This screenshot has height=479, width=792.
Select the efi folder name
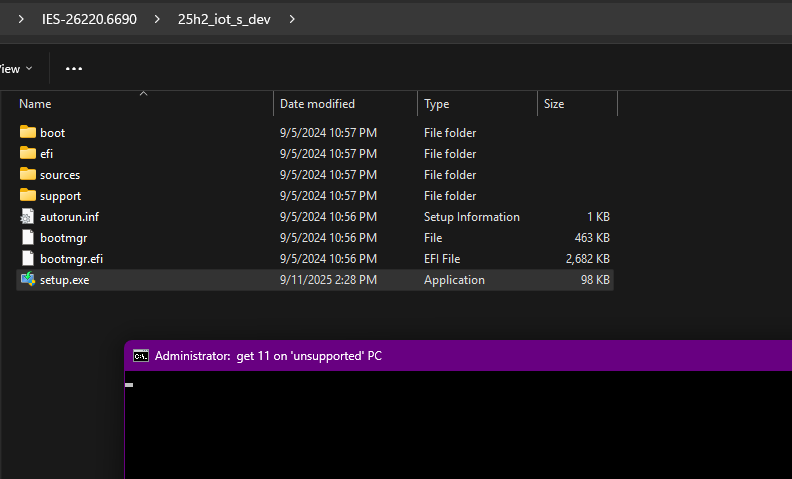pos(46,154)
